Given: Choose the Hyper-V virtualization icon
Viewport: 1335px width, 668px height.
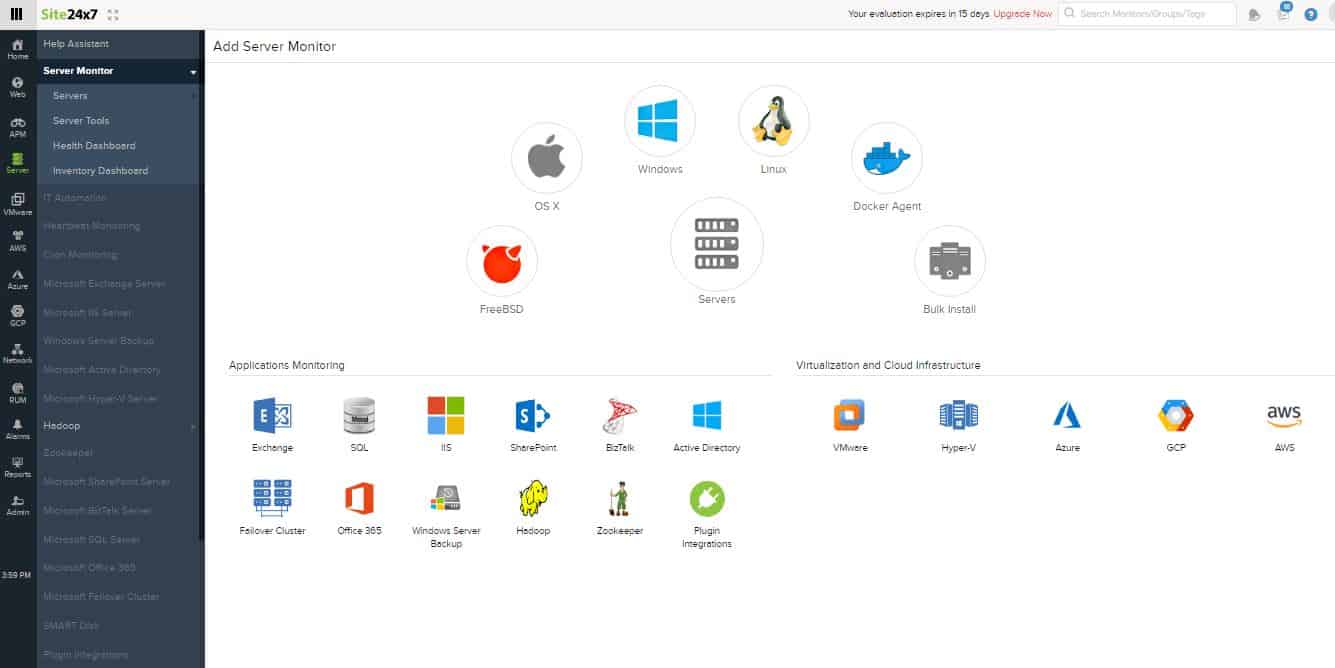Looking at the screenshot, I should coord(958,415).
